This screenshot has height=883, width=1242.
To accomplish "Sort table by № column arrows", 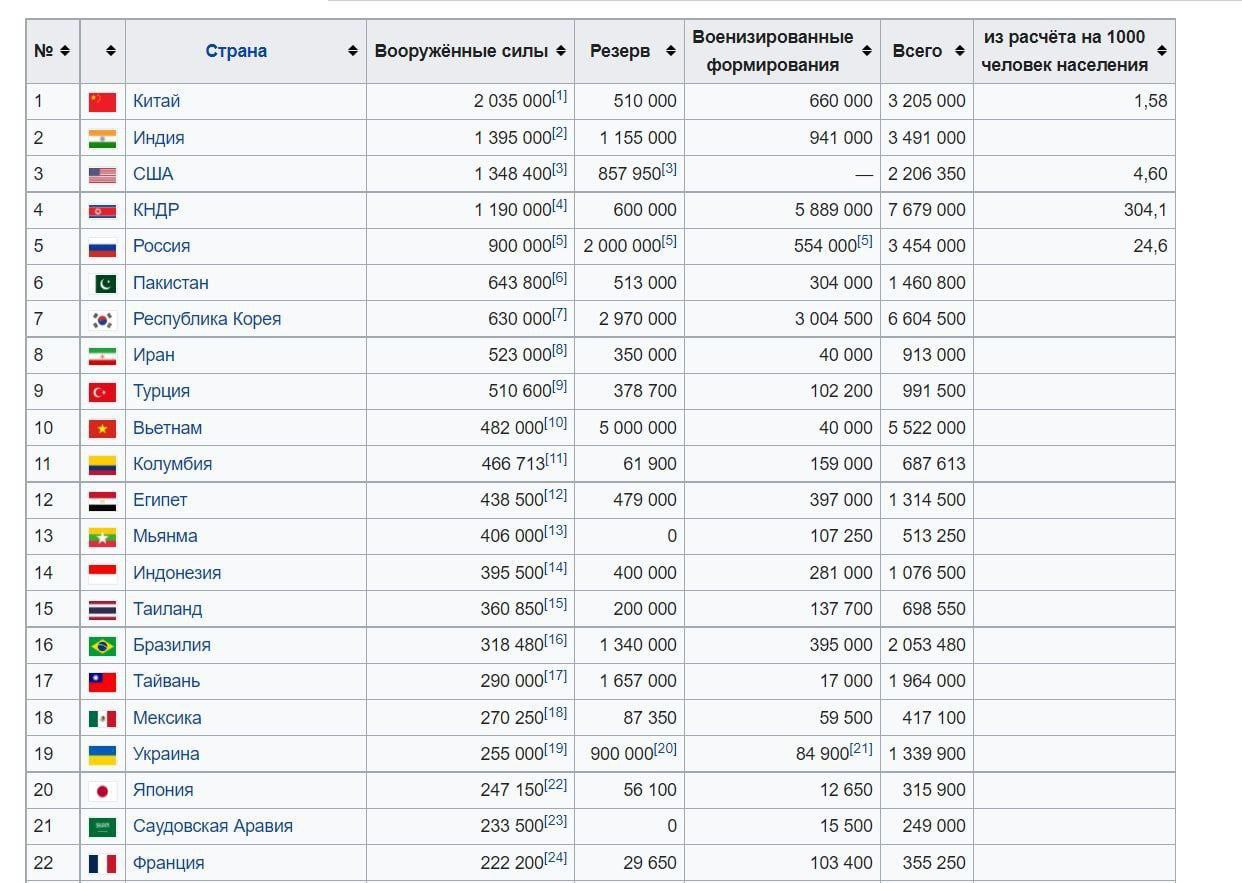I will [x=65, y=51].
